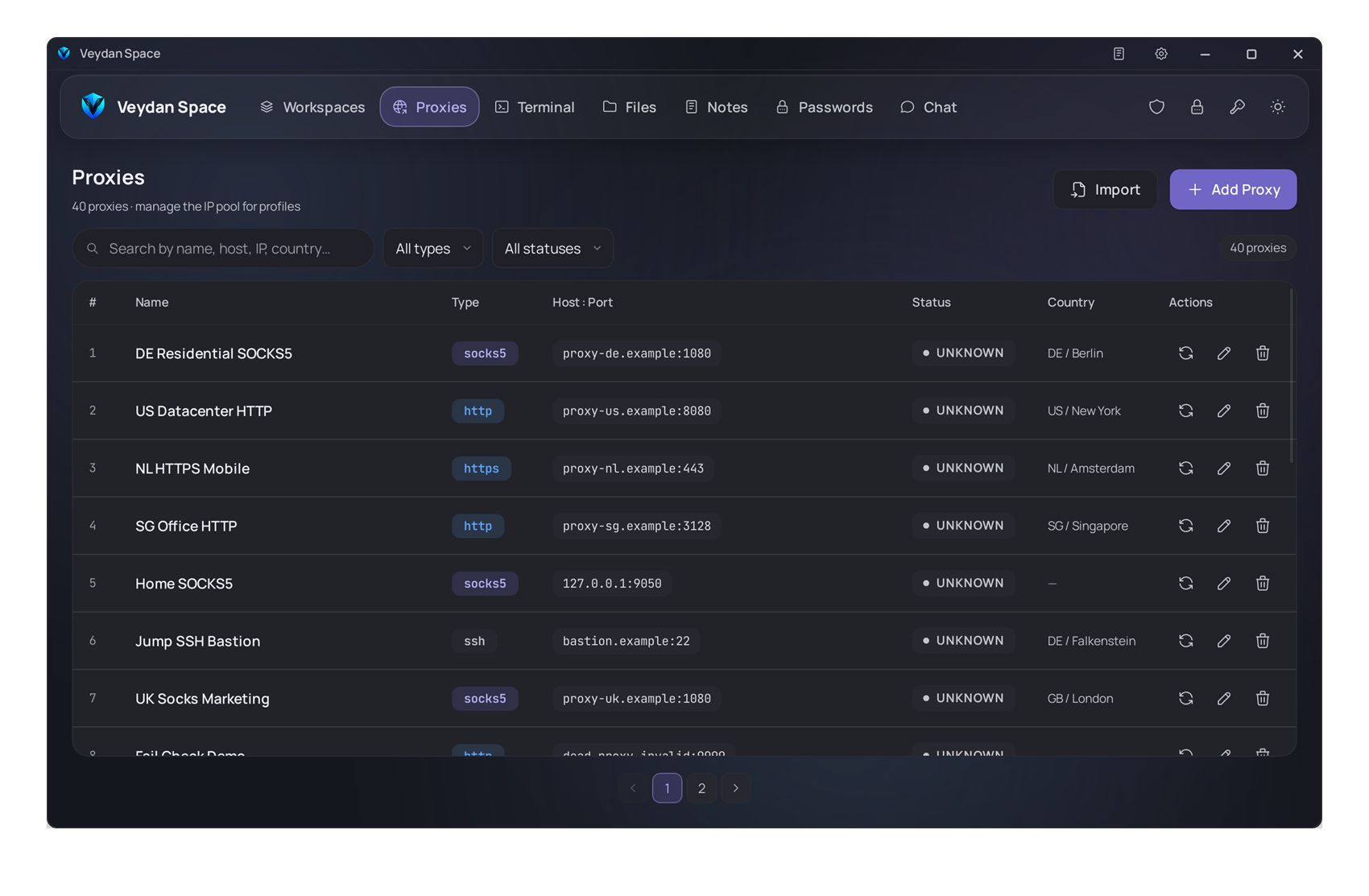Open the Chat tab
This screenshot has width=1369, height=896.
tap(929, 107)
